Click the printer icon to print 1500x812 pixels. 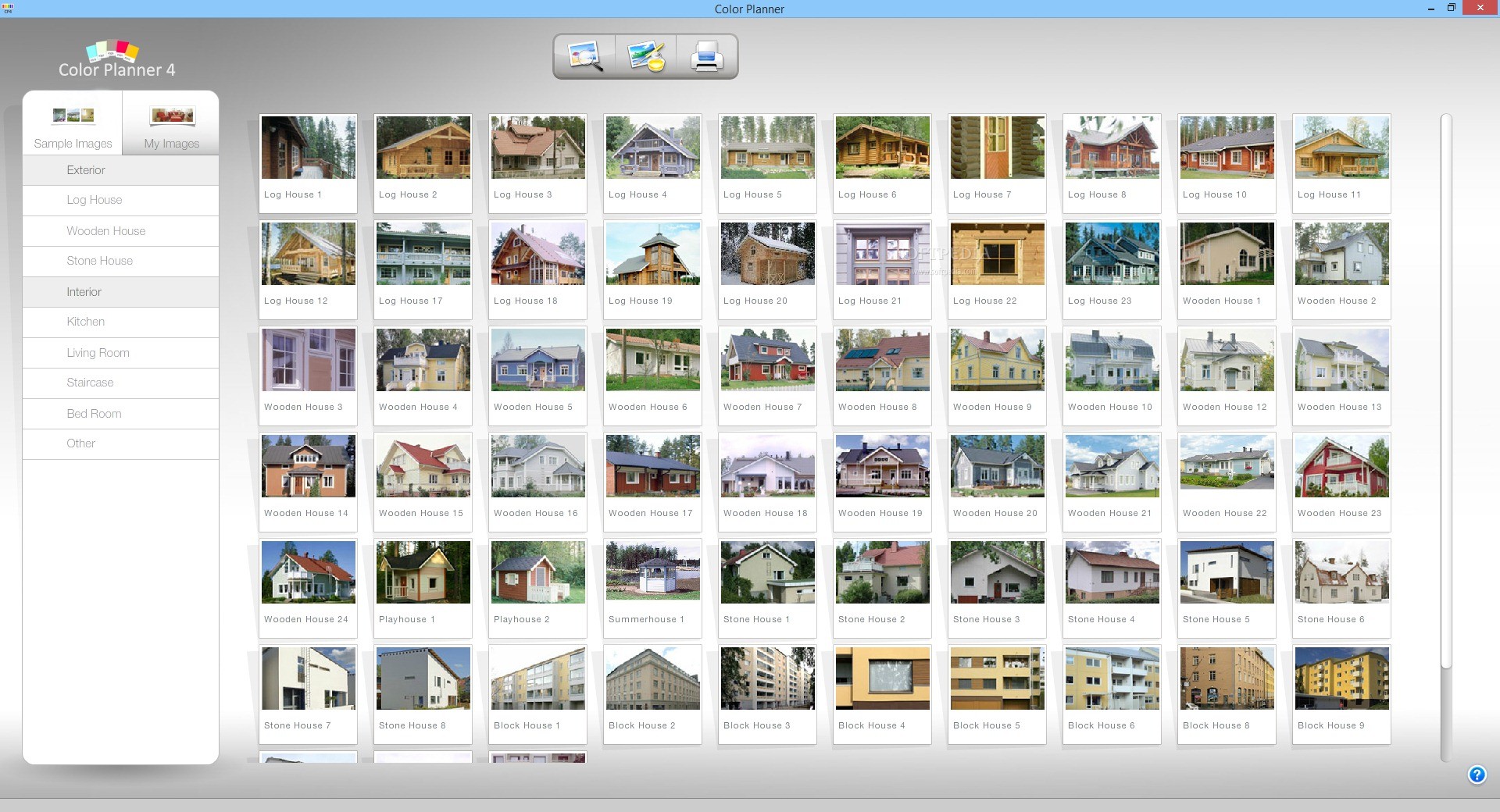click(706, 56)
